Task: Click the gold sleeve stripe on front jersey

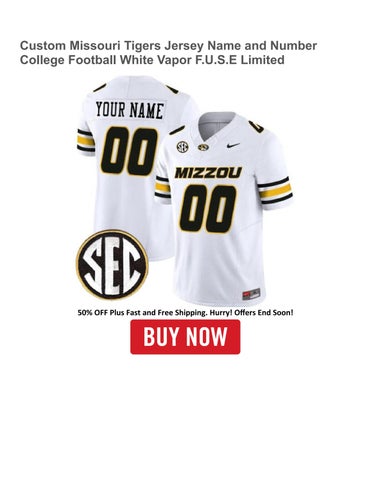Action: click(x=276, y=191)
